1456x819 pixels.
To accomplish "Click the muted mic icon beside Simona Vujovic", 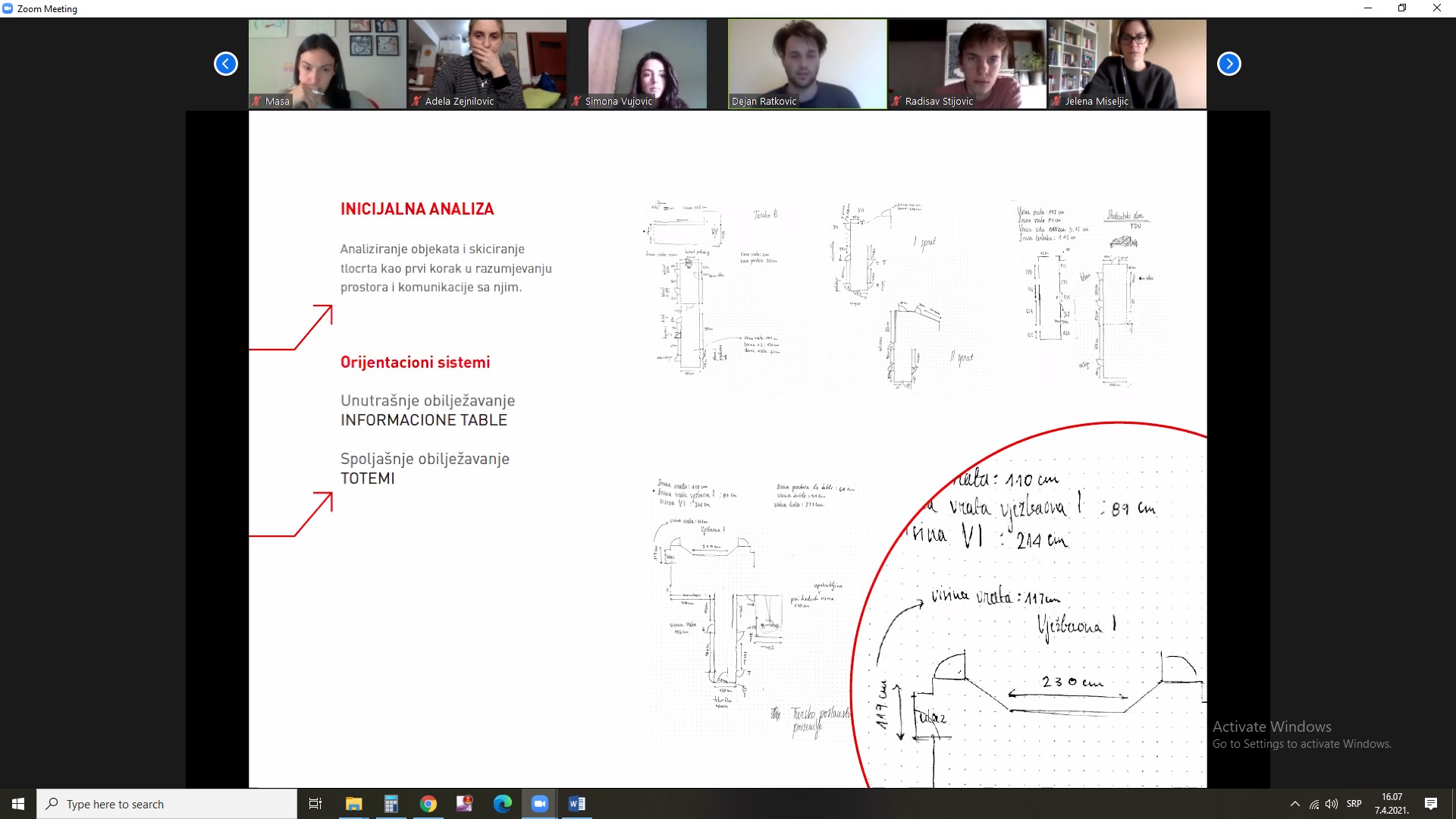I will (576, 101).
